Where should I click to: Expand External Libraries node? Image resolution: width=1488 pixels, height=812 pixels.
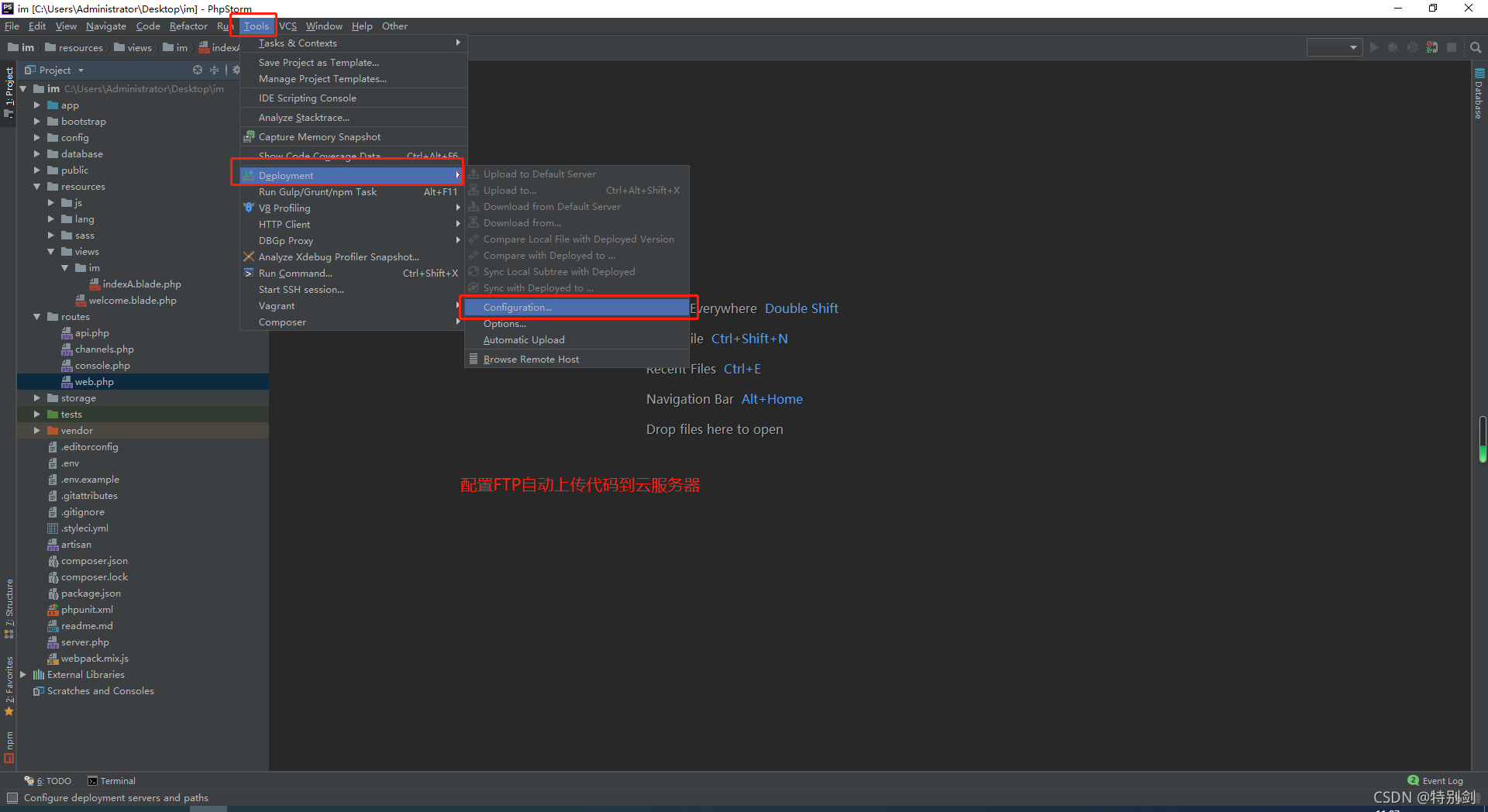tap(22, 675)
